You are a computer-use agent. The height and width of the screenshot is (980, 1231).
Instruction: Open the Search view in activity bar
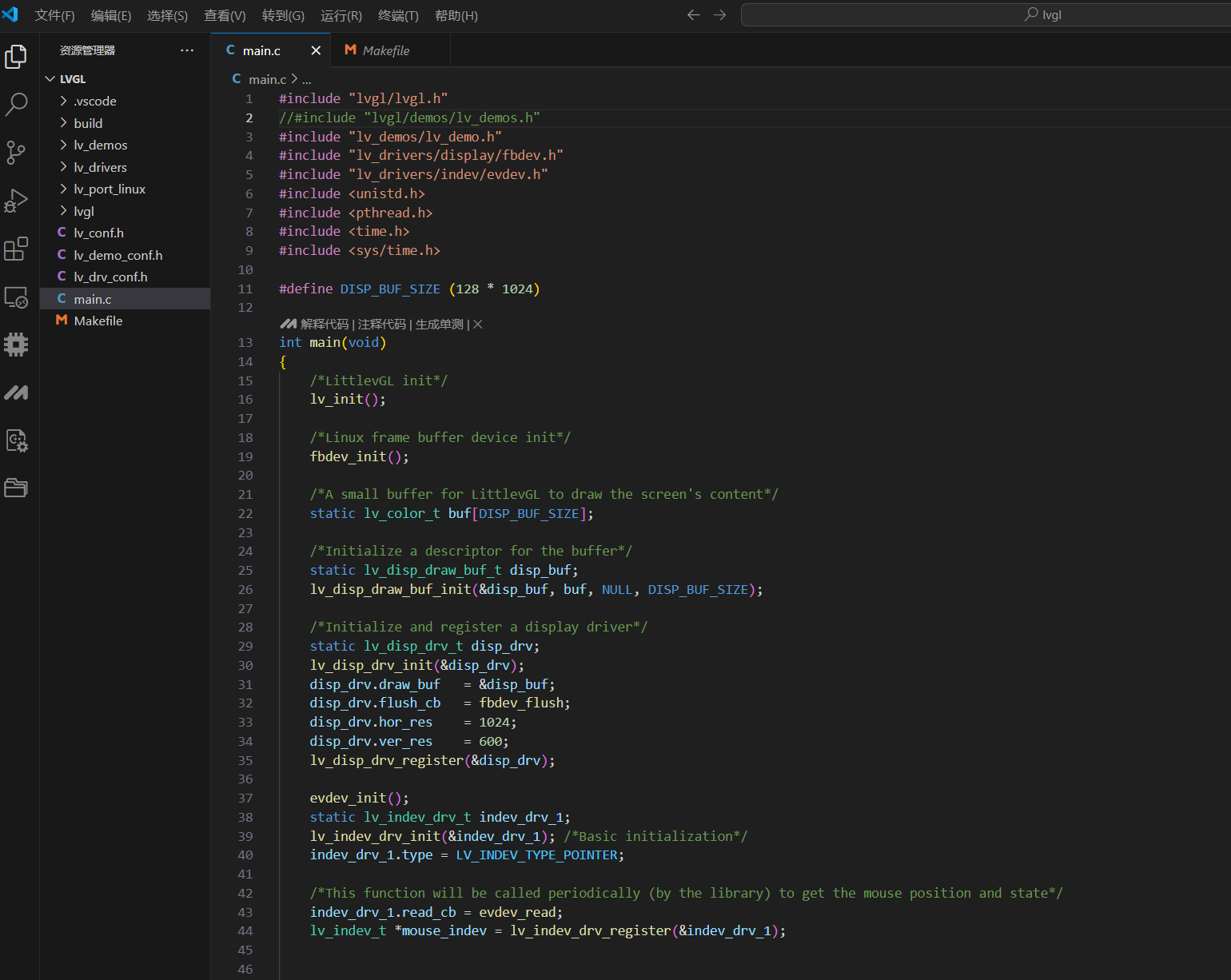pyautogui.click(x=16, y=105)
